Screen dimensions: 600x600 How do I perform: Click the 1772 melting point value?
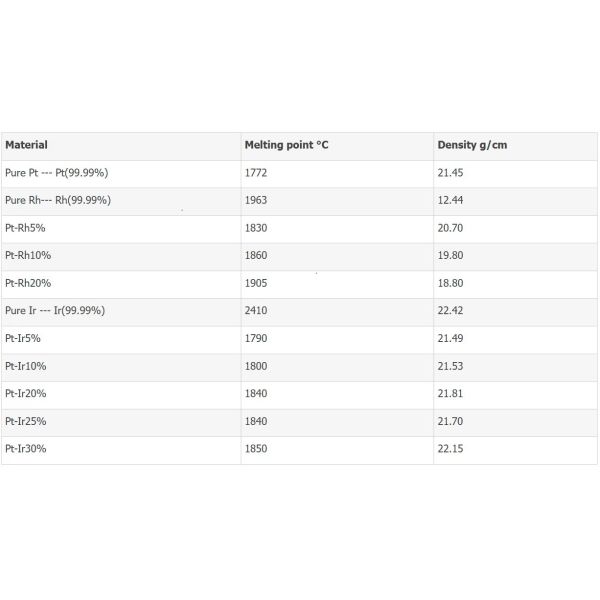coord(256,173)
